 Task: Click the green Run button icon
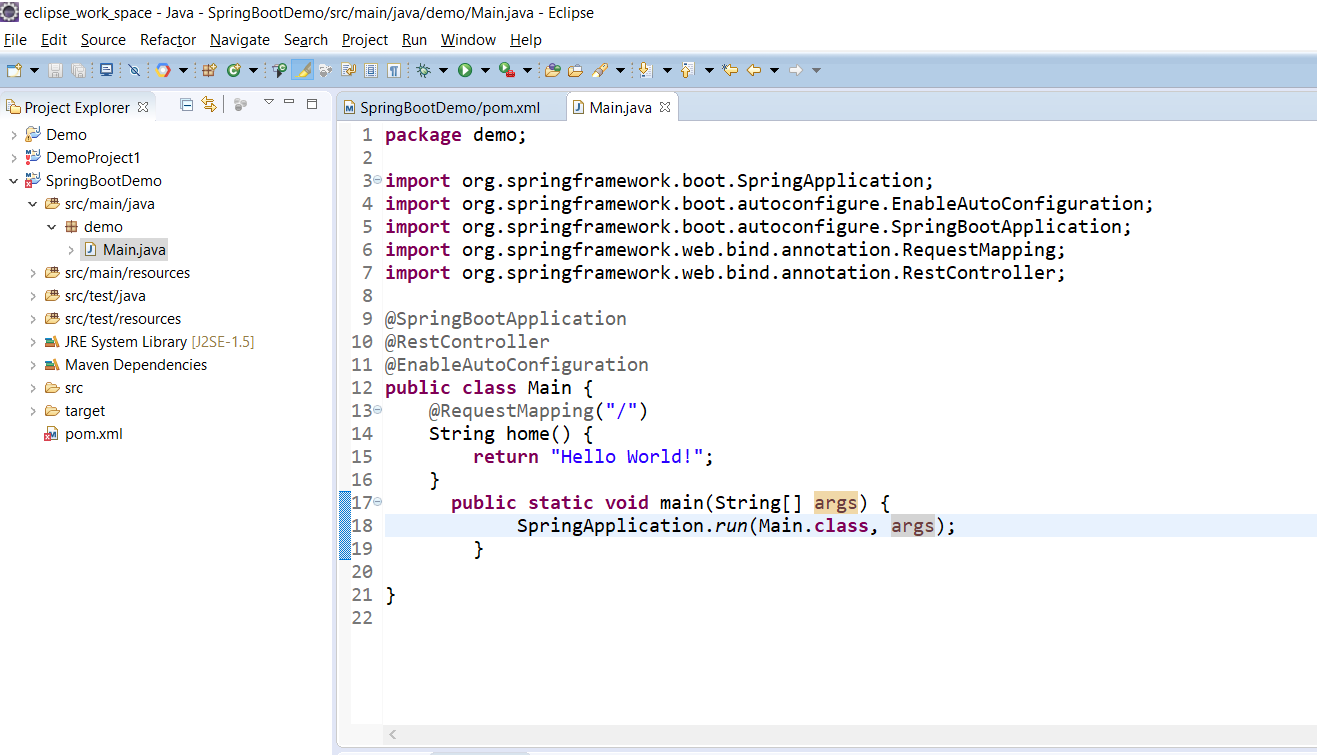click(465, 70)
